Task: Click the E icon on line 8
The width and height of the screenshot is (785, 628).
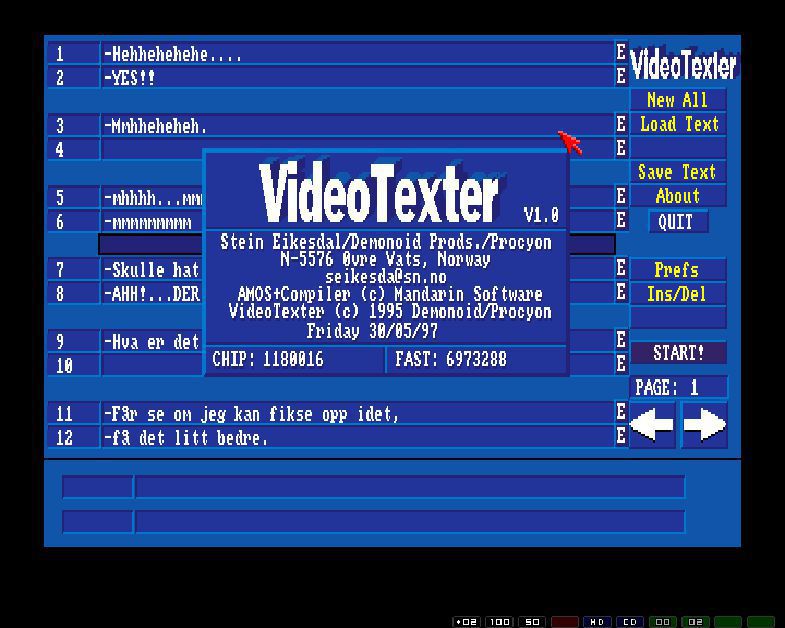Action: point(621,293)
